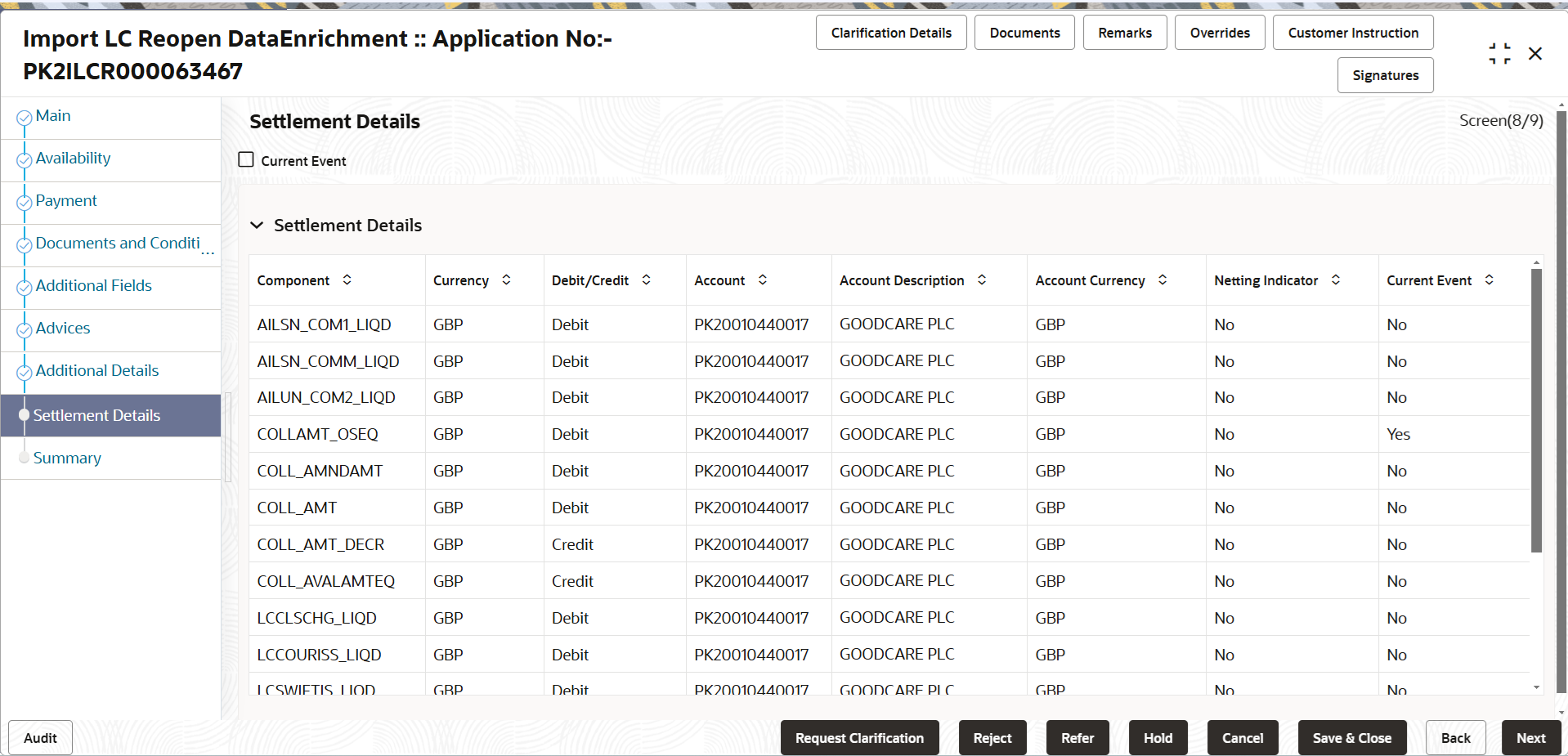The width and height of the screenshot is (1568, 756).
Task: Sort the Account Description column
Action: coord(981,280)
